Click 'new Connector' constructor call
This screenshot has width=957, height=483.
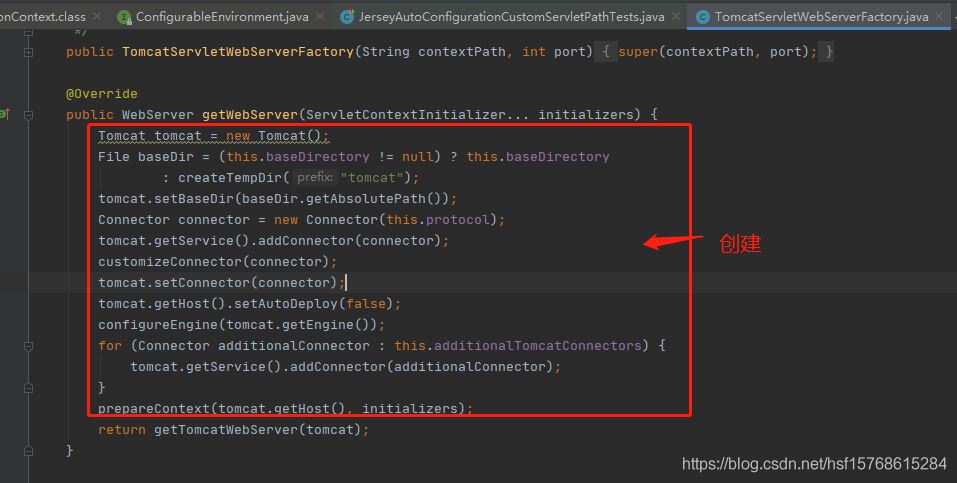[326, 219]
